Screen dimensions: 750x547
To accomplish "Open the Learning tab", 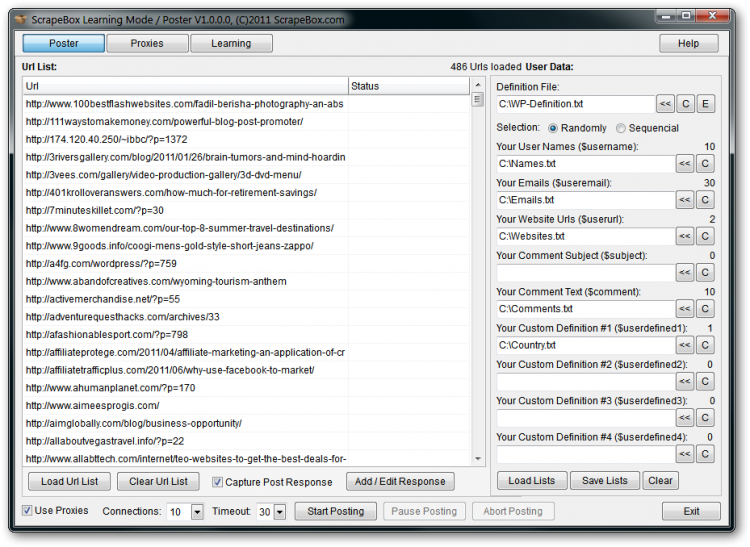I will [231, 44].
